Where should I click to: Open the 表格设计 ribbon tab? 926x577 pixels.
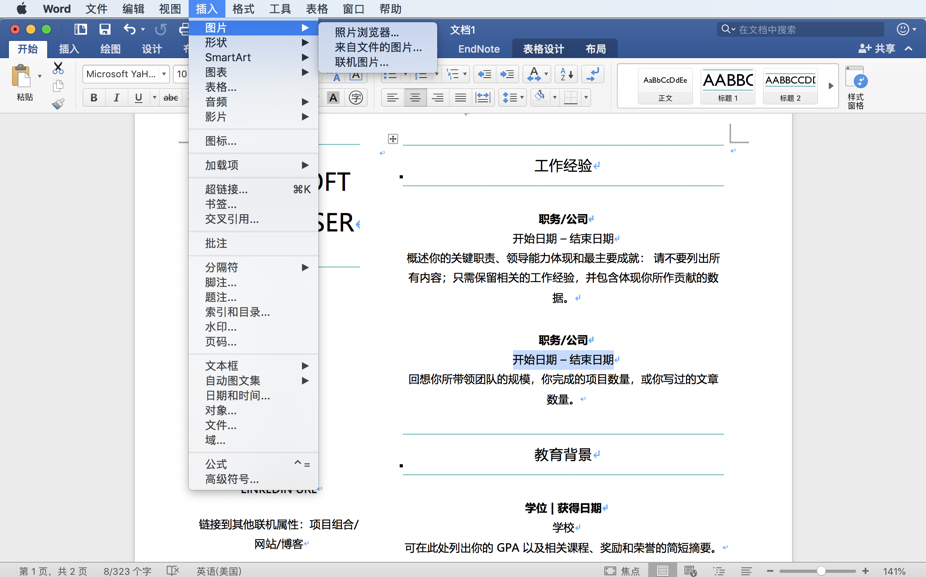543,49
